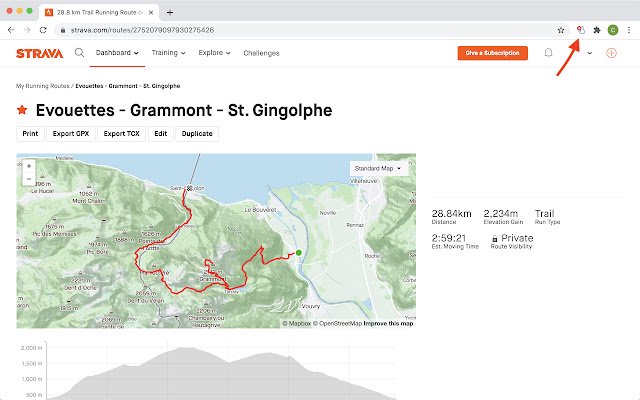This screenshot has height=400, width=640.
Task: Click the red extension icon in toolbar
Action: click(x=580, y=31)
